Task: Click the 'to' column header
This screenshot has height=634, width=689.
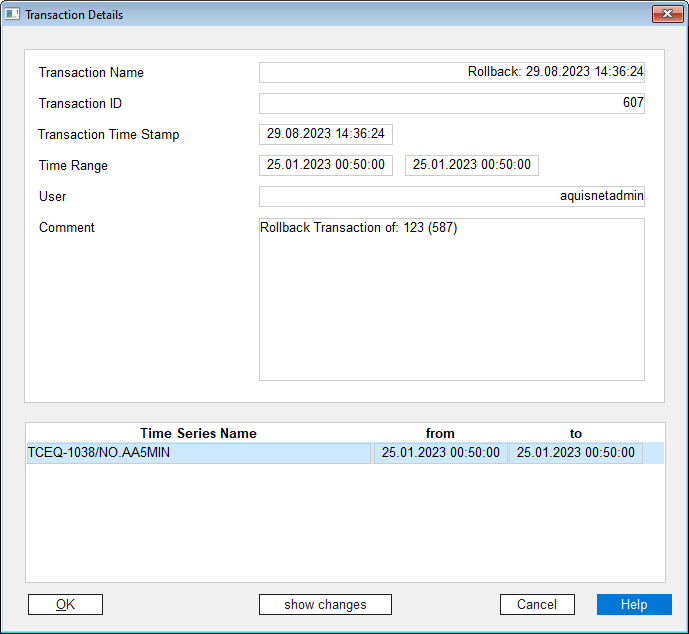Action: 575,434
